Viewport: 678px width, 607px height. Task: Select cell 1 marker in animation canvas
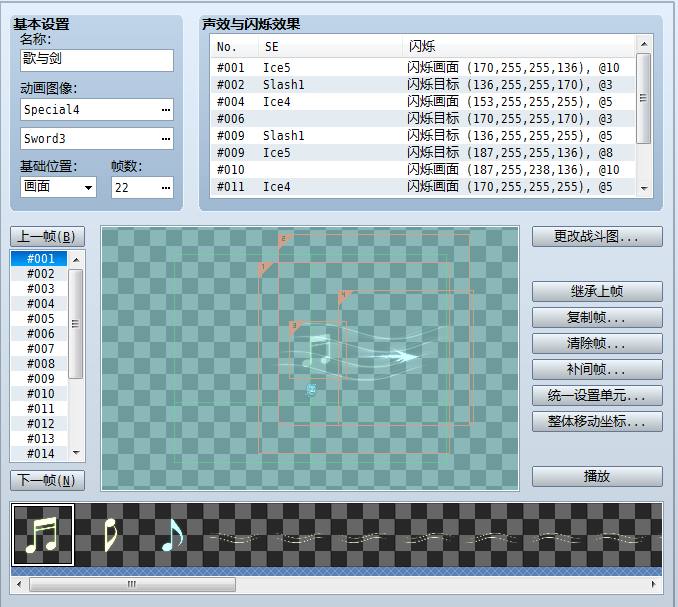click(x=264, y=268)
